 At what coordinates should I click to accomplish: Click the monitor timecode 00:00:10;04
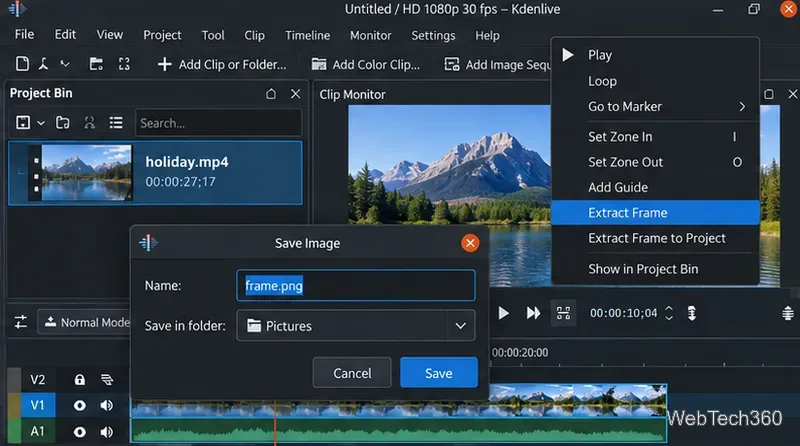click(x=623, y=313)
